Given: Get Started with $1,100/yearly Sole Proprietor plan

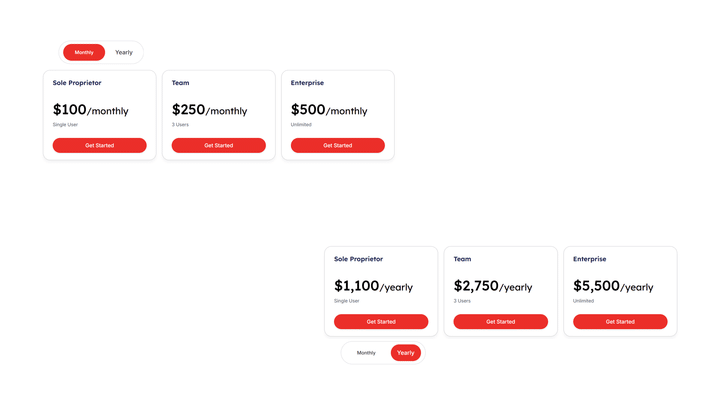Looking at the screenshot, I should tap(381, 322).
